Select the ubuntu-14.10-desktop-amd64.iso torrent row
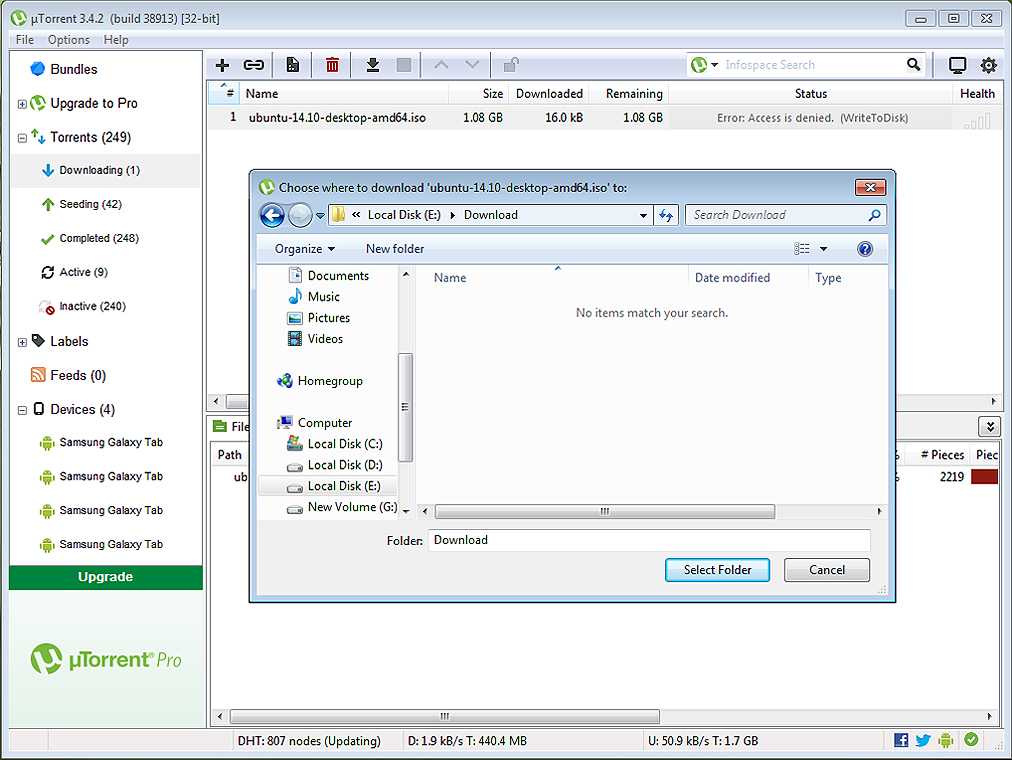The height and width of the screenshot is (760, 1012). [604, 118]
